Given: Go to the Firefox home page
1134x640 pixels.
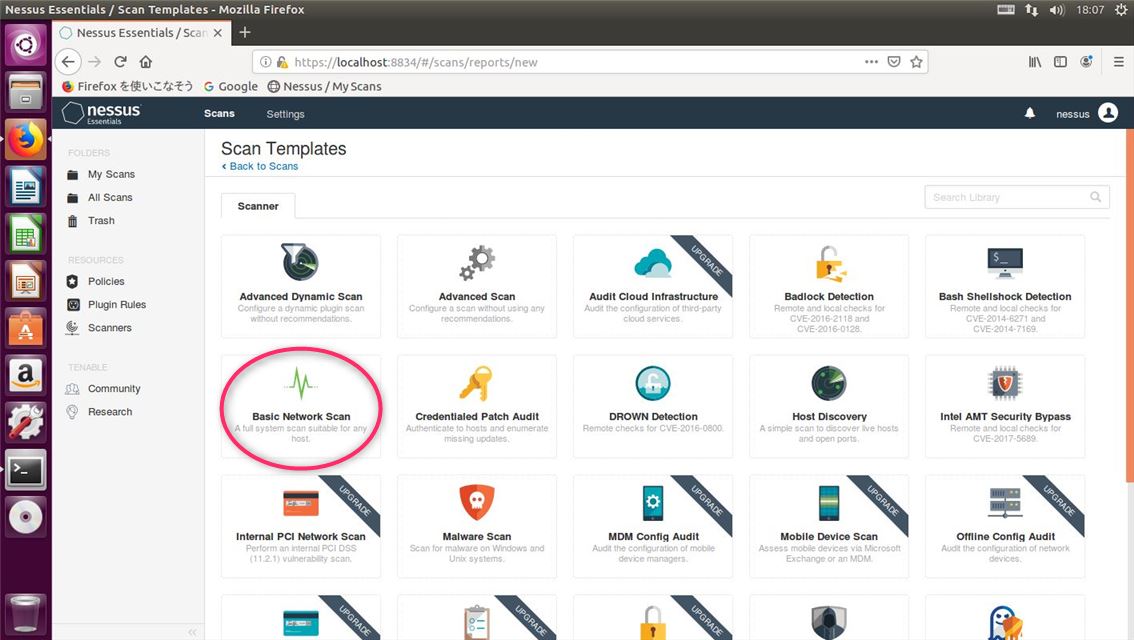Looking at the screenshot, I should click(146, 61).
